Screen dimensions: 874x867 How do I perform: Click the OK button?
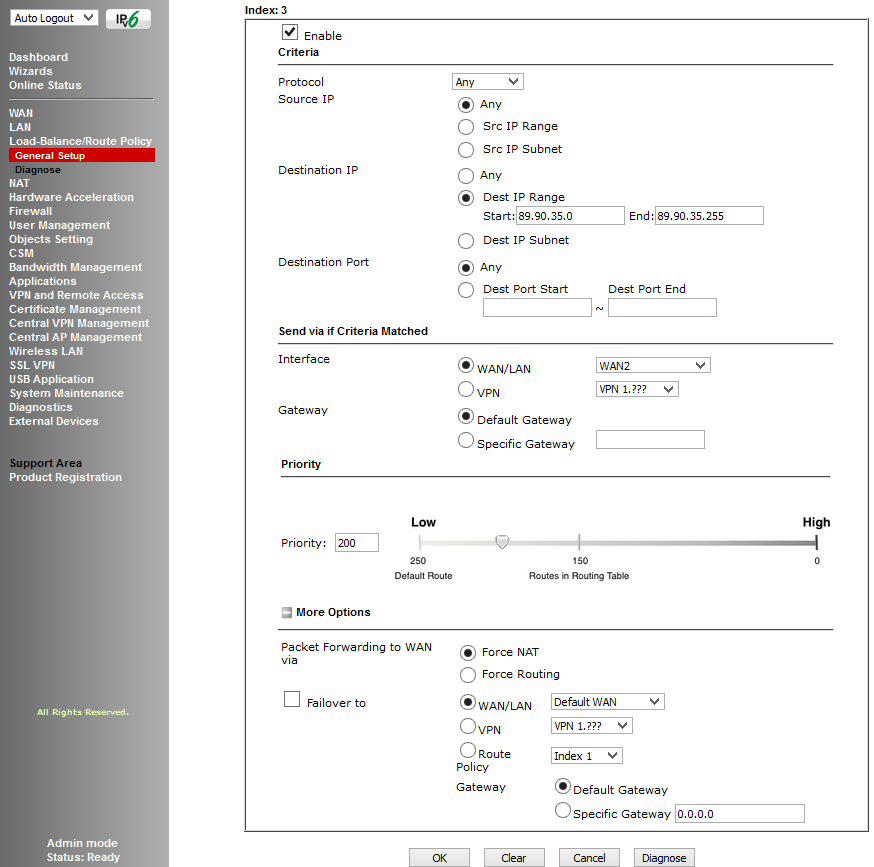tap(439, 858)
